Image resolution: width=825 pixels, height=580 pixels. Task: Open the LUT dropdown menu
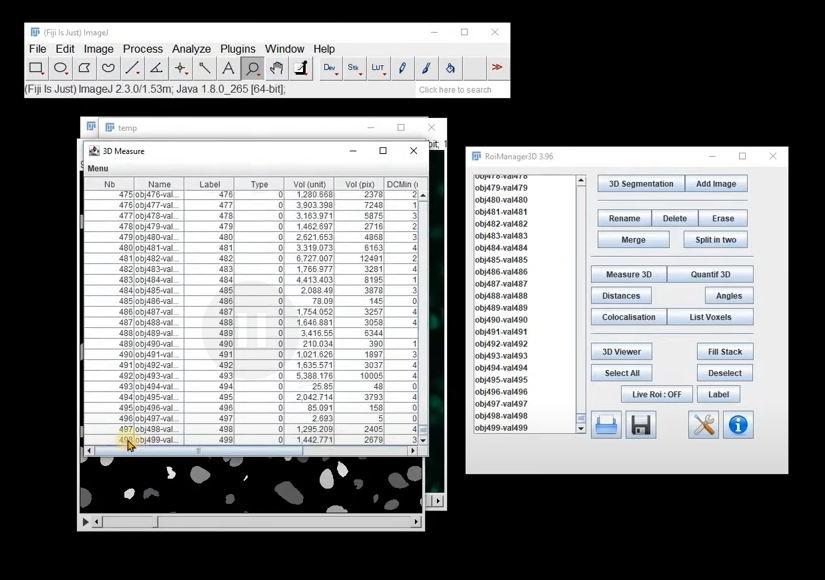coord(378,68)
